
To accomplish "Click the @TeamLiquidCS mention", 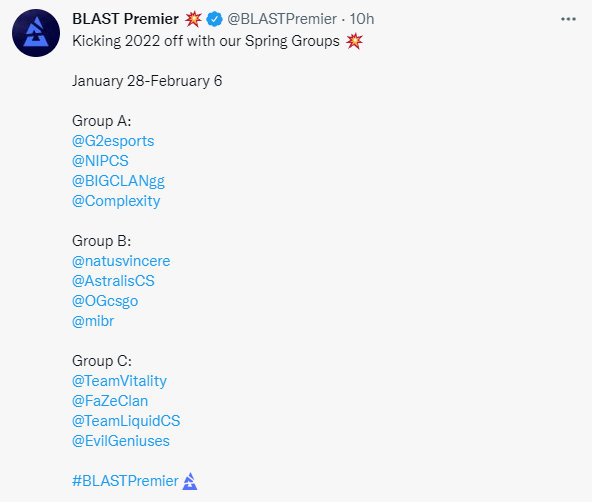I will [126, 421].
